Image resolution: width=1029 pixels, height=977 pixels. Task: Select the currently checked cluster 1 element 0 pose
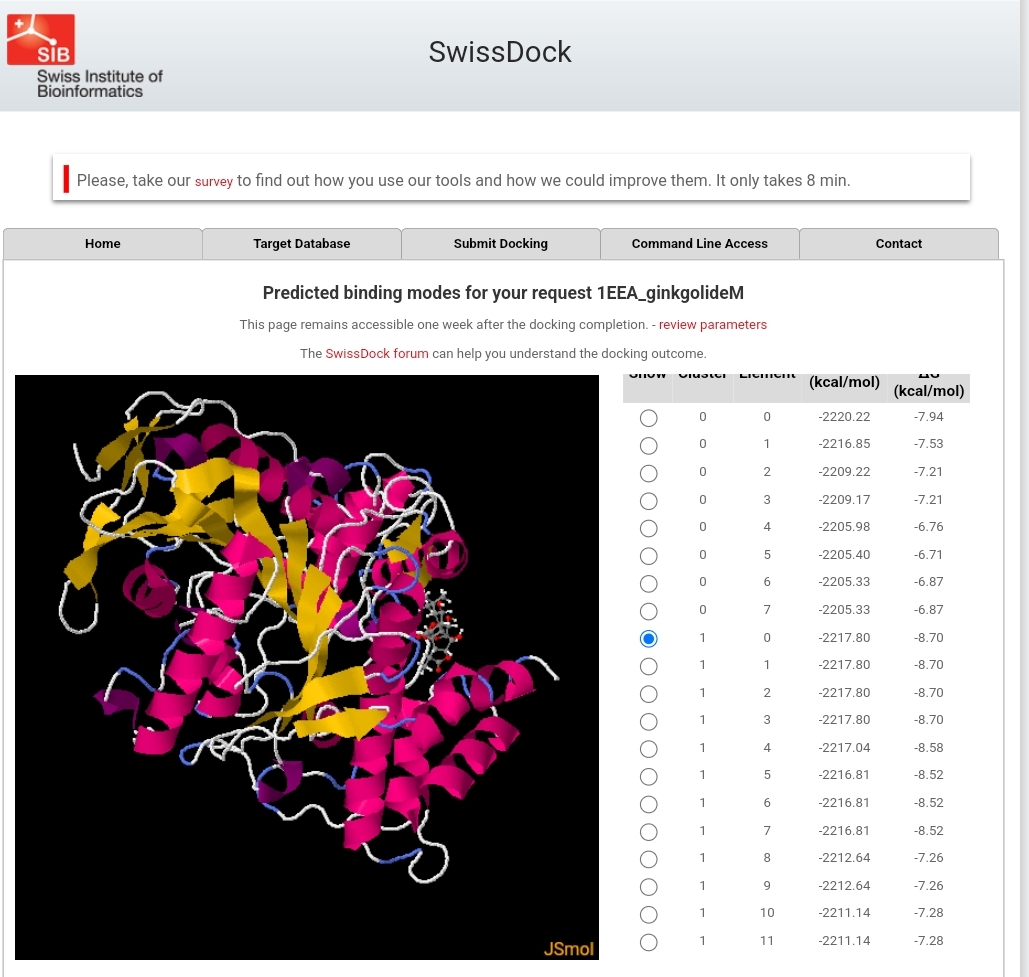point(649,638)
